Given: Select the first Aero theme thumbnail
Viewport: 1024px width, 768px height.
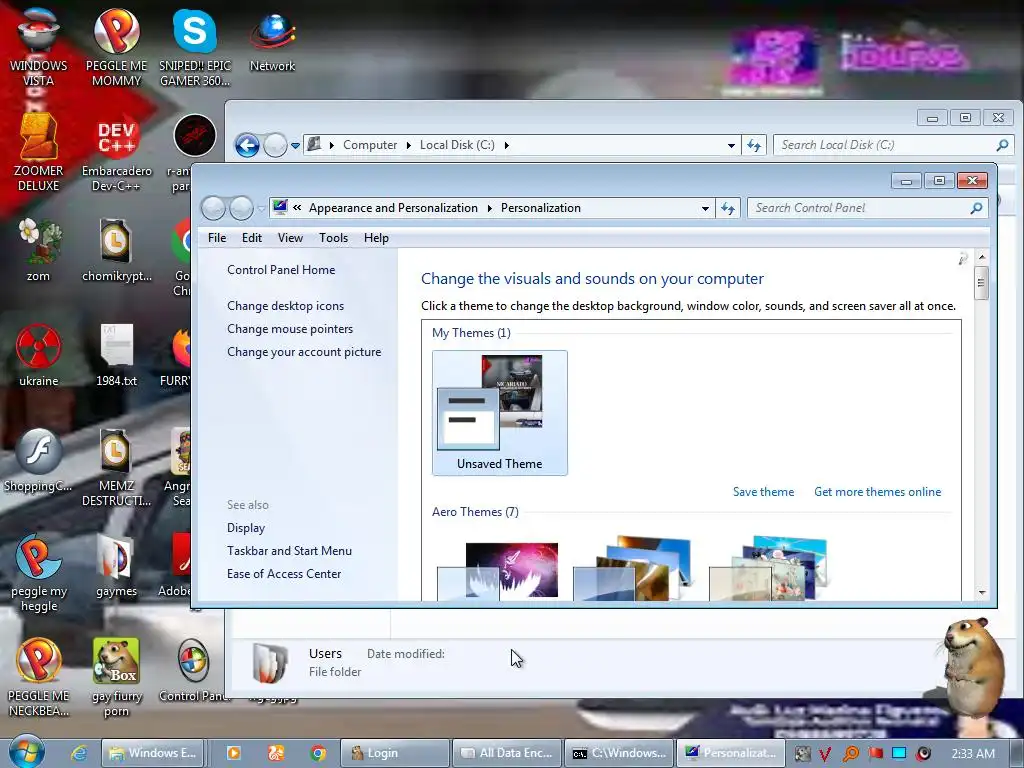Looking at the screenshot, I should click(498, 569).
